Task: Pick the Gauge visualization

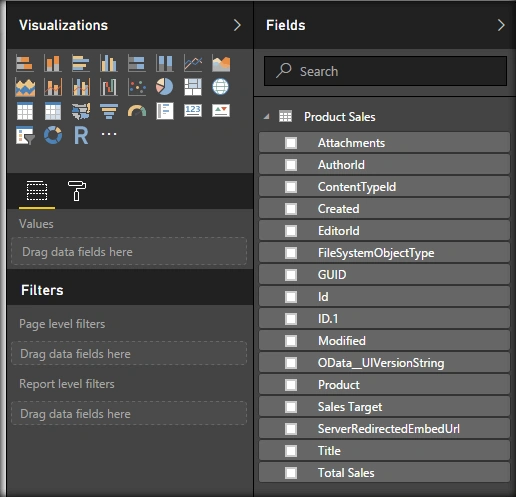Action: click(x=137, y=111)
